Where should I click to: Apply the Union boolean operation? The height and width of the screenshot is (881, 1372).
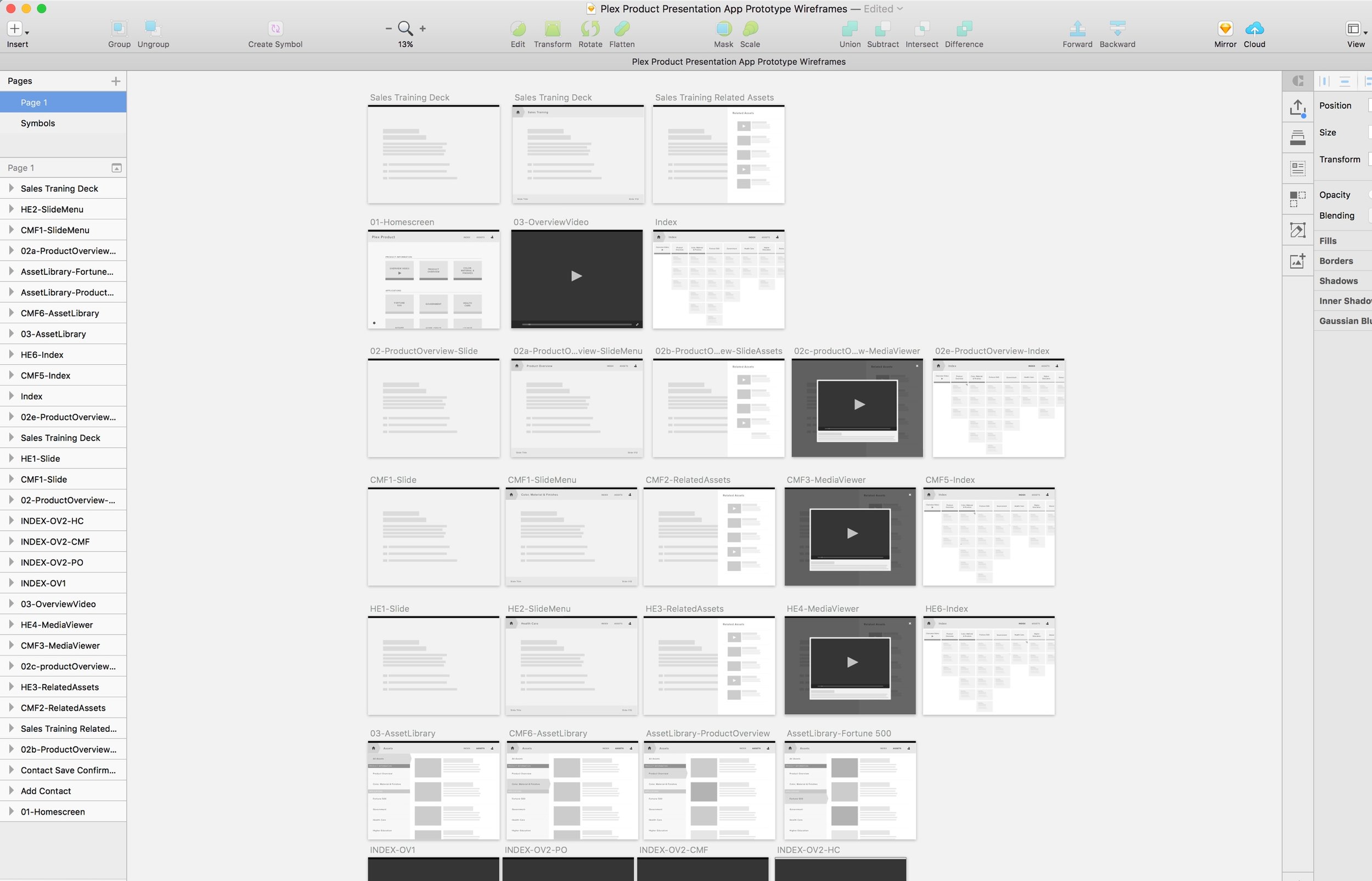[x=850, y=28]
